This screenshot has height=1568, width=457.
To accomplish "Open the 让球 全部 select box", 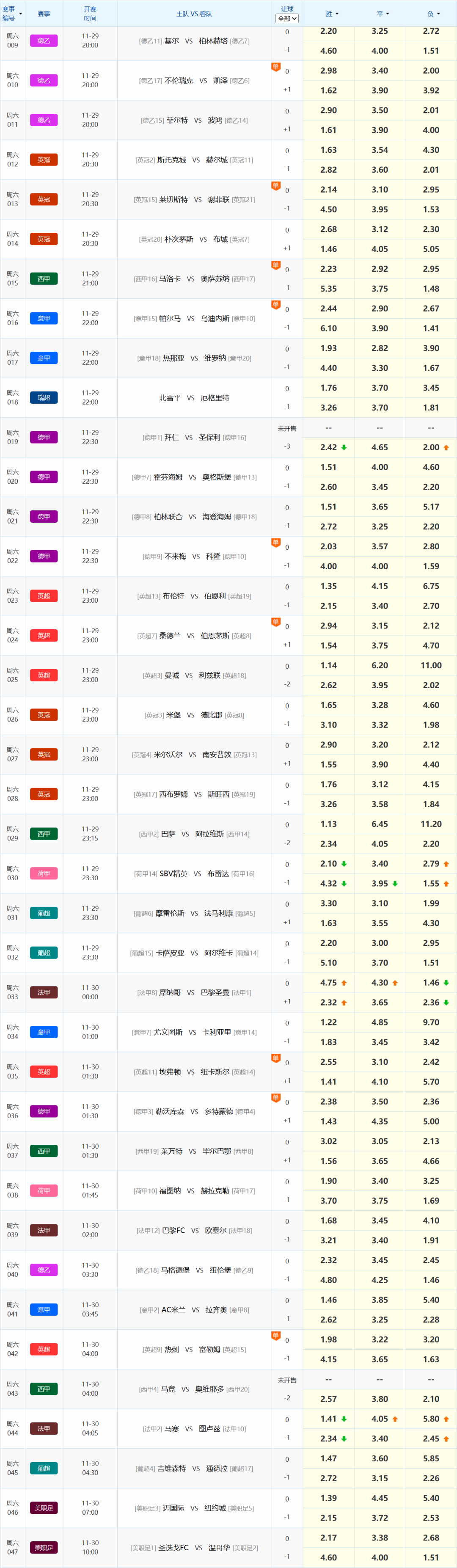I will 287,18.
